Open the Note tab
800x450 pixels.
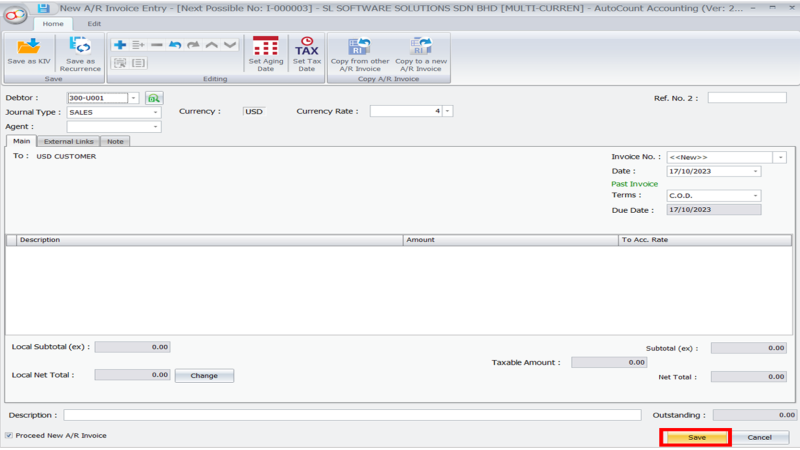(115, 141)
